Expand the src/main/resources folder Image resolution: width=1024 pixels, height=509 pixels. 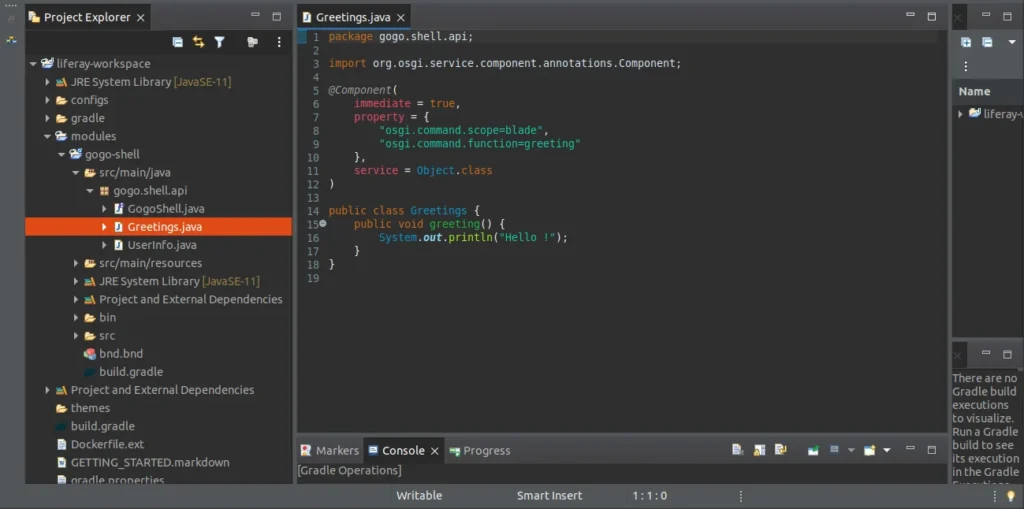[76, 263]
